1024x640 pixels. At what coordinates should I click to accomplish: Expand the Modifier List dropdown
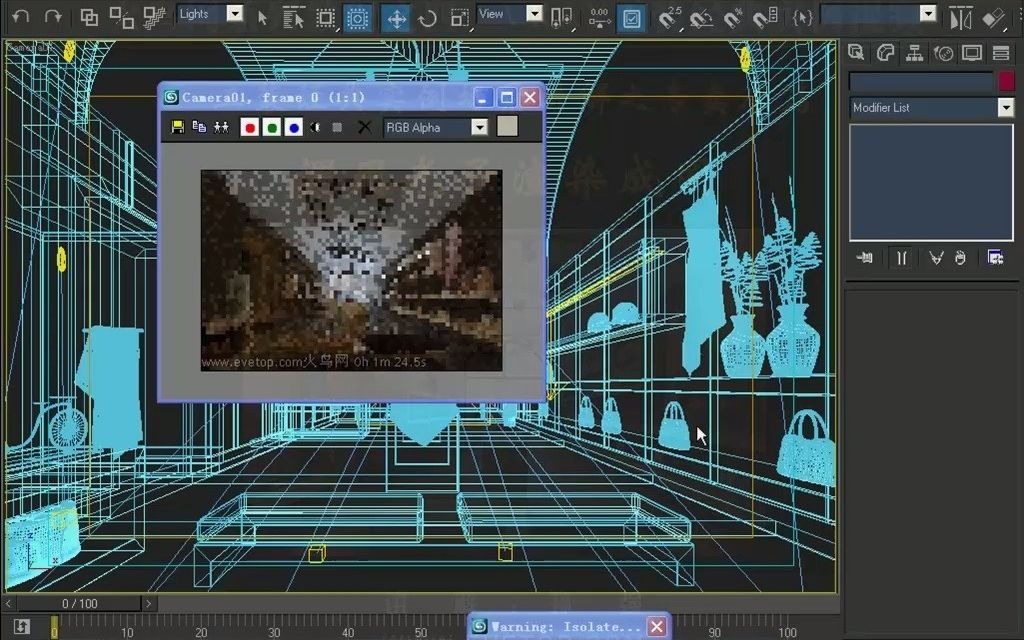1007,107
